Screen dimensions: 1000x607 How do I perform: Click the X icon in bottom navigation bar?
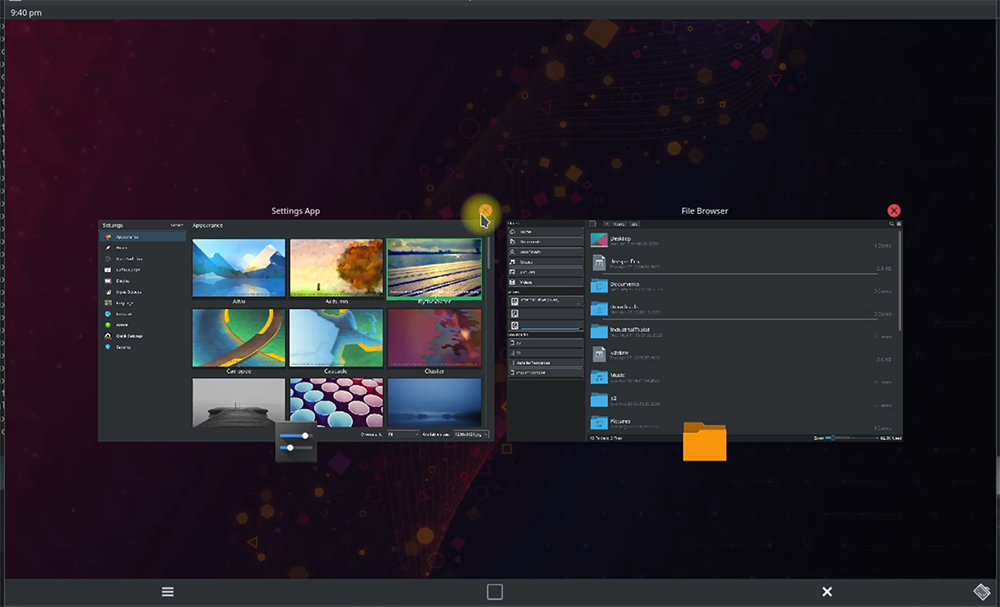click(827, 592)
